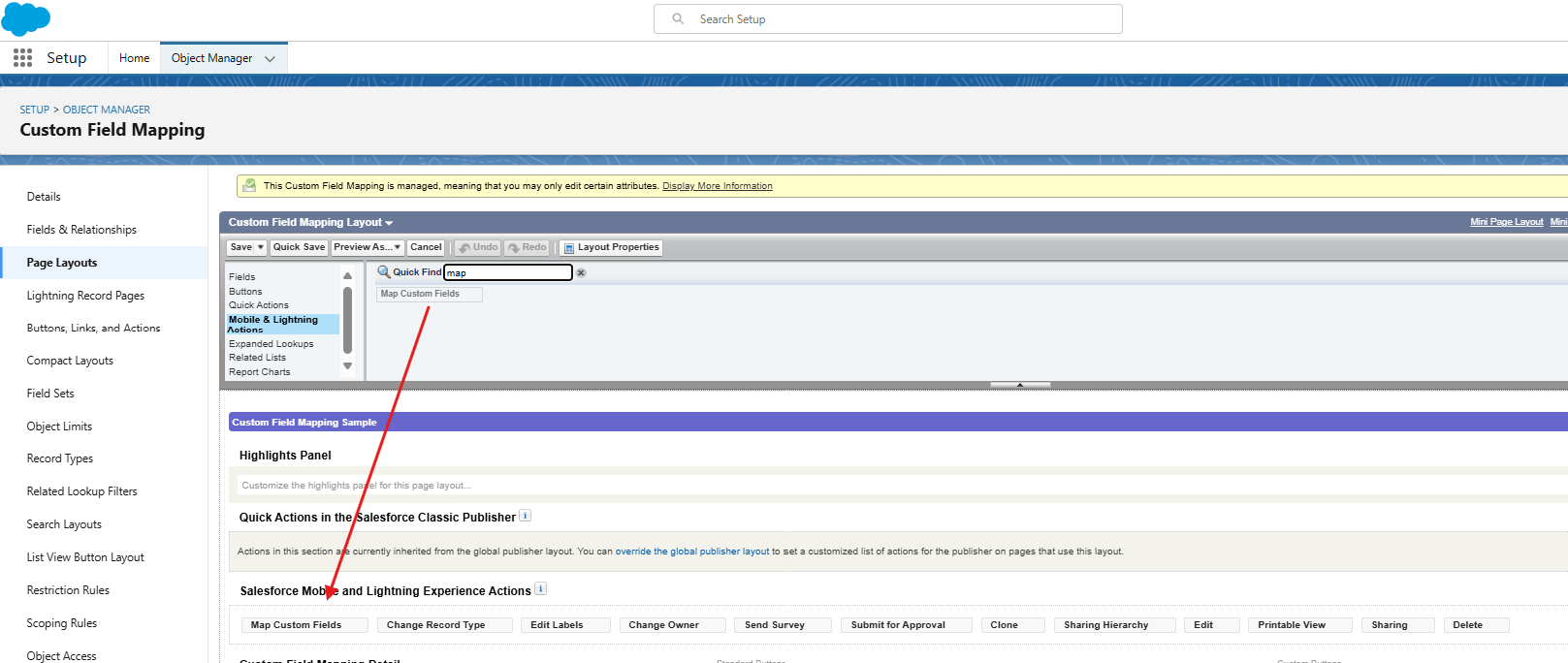Open the Object Manager tab dropdown chevron
The image size is (1568, 663).
[x=270, y=58]
